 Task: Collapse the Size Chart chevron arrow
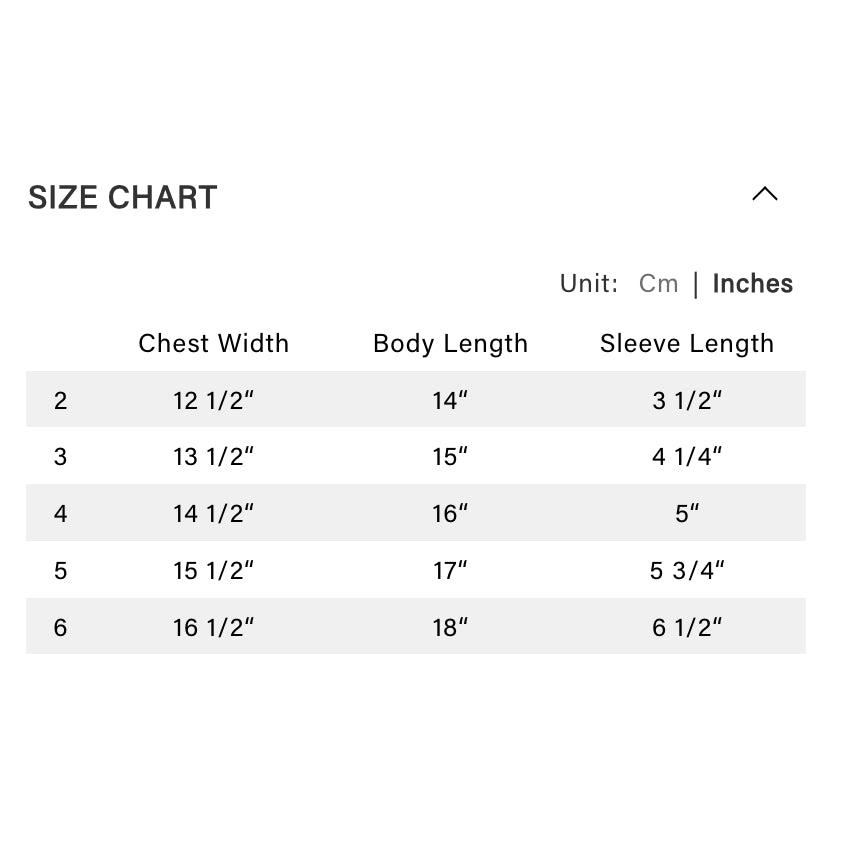click(765, 194)
